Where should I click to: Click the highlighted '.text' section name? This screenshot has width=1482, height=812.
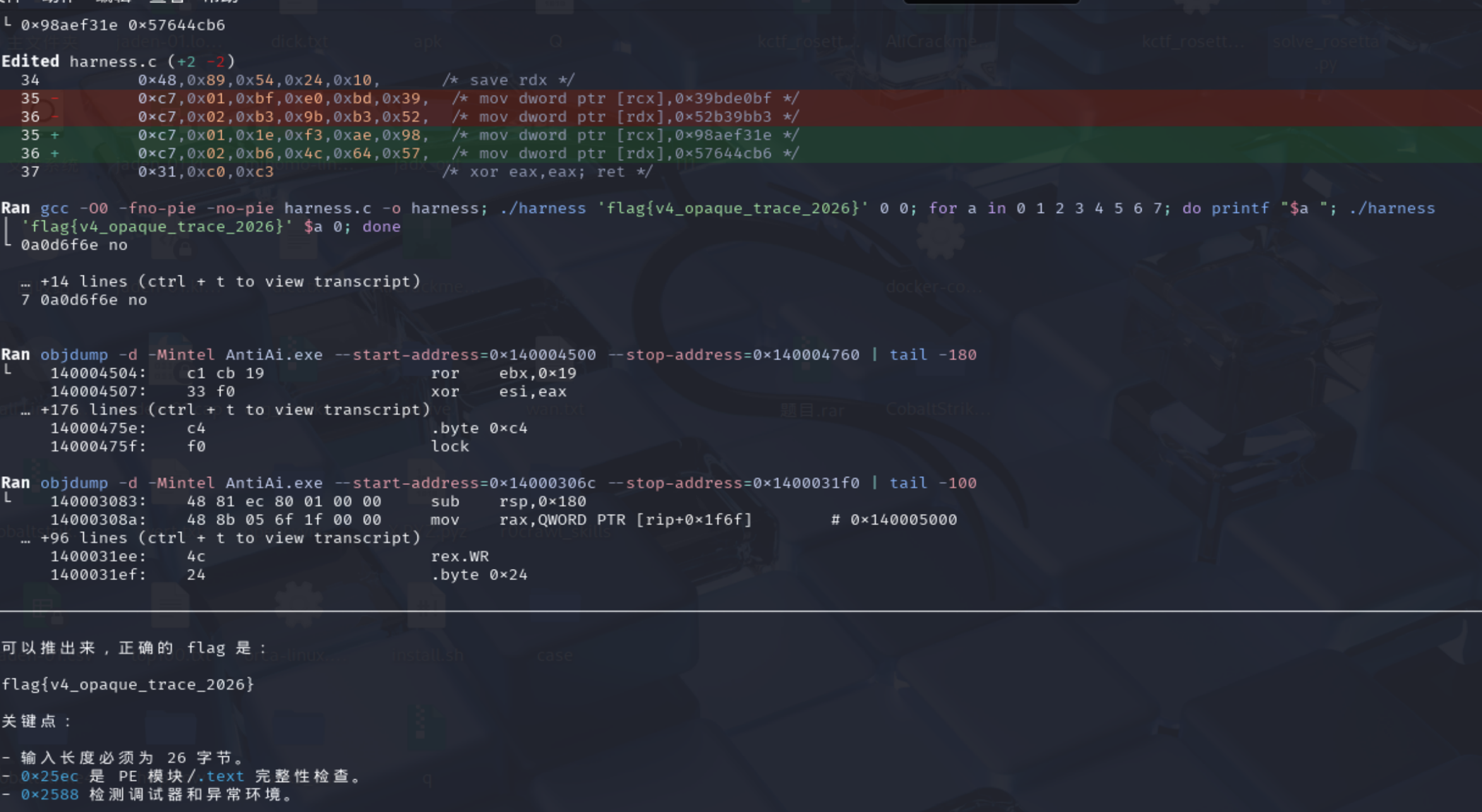[x=220, y=776]
